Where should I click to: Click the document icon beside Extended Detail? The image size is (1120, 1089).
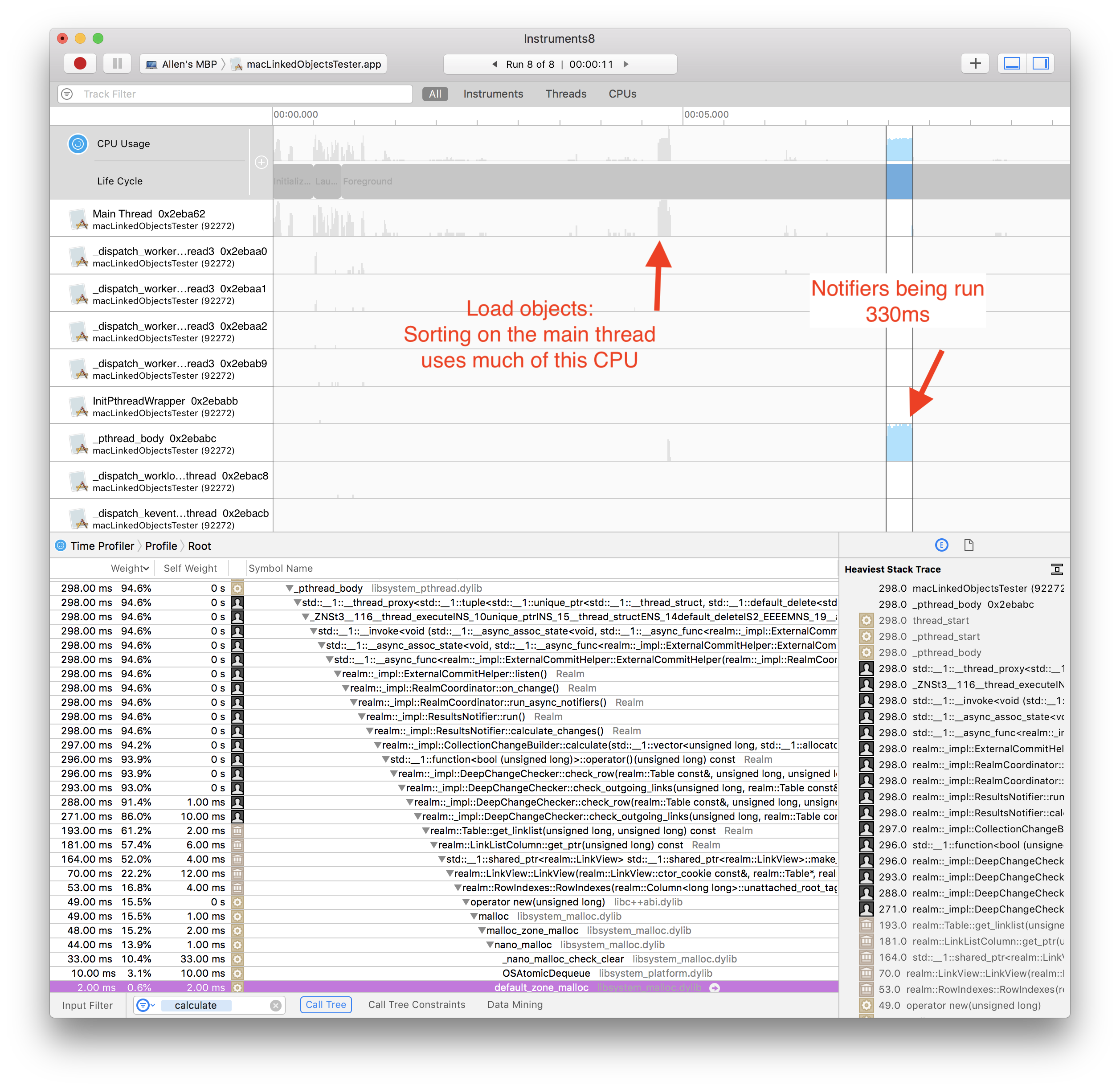(969, 545)
